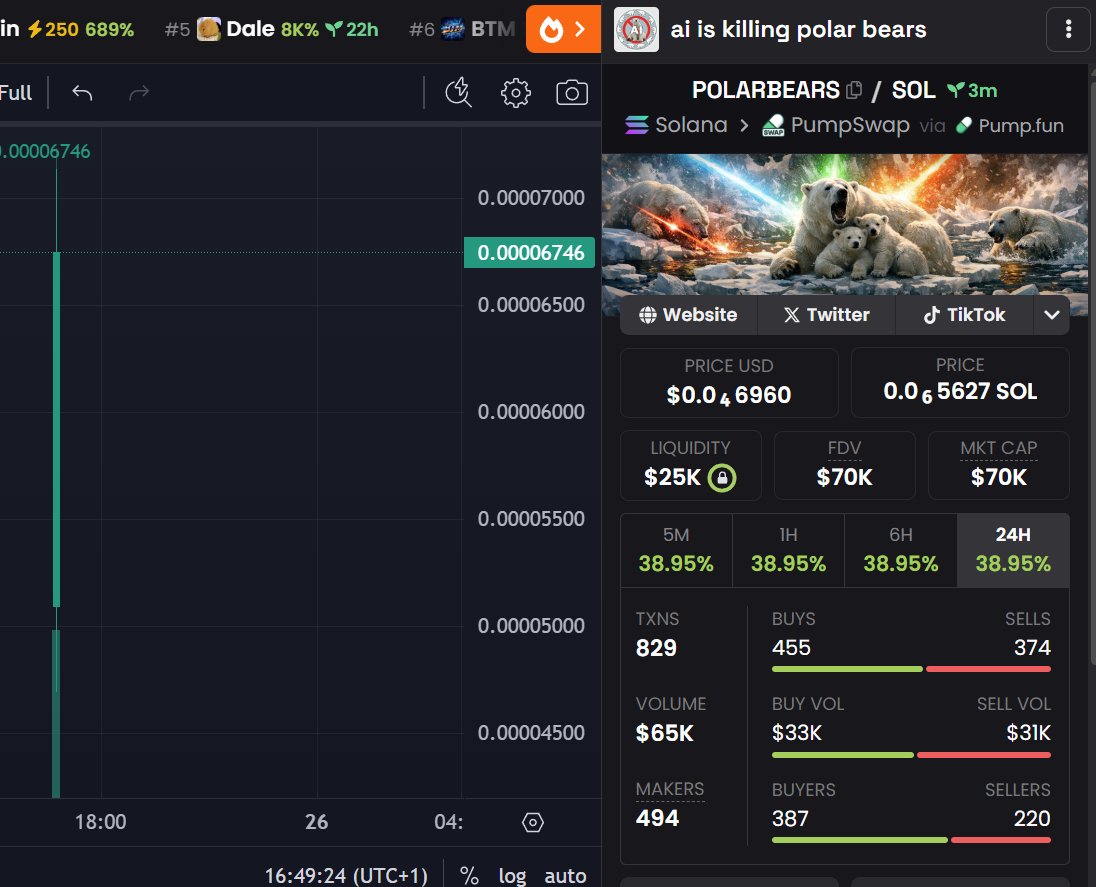
Task: Click the buy volume versus sell volume bar
Action: pos(911,755)
